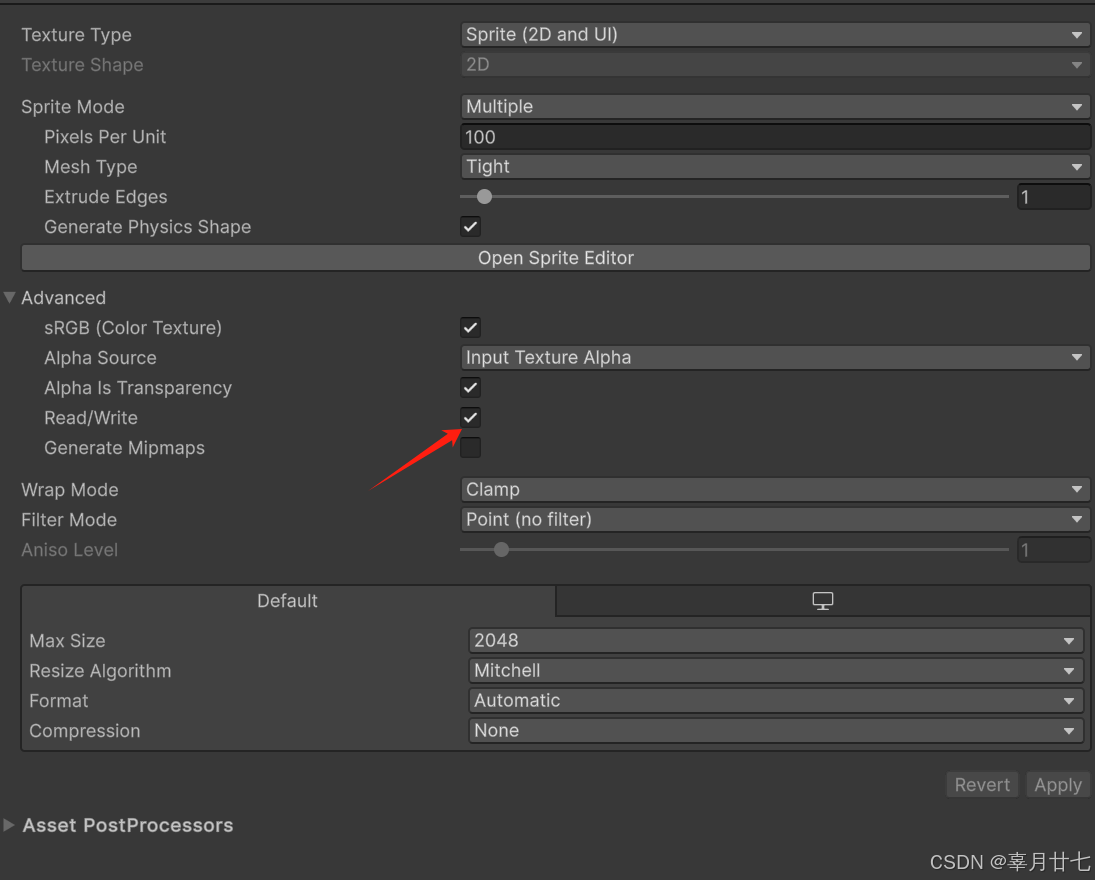The width and height of the screenshot is (1095, 880).
Task: Collapse the Advanced foldout triangle
Action: coord(9,297)
